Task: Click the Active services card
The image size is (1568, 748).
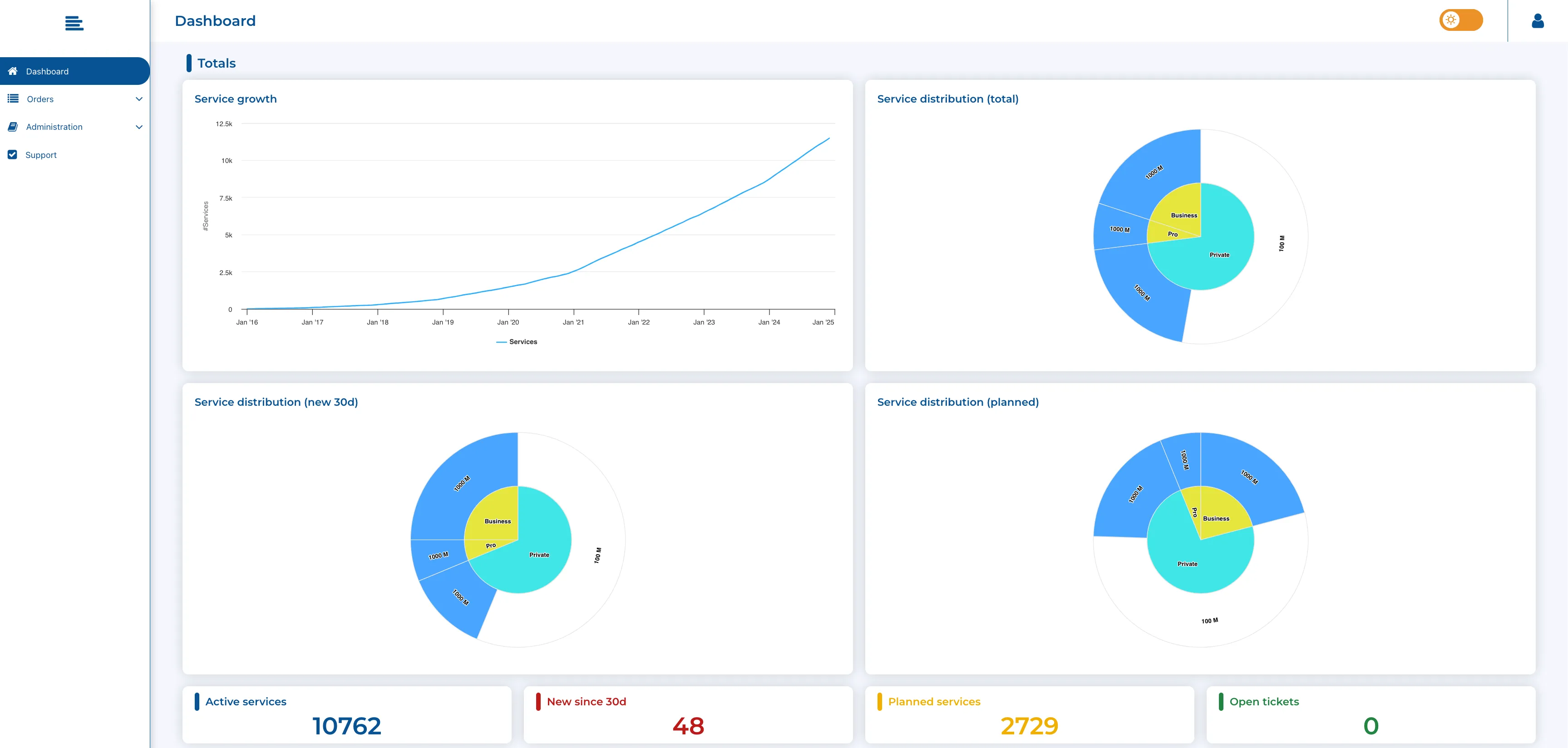Action: (346, 714)
